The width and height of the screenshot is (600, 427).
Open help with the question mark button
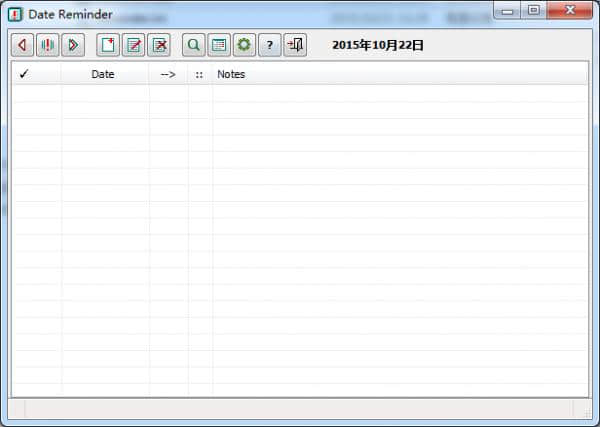pos(269,45)
